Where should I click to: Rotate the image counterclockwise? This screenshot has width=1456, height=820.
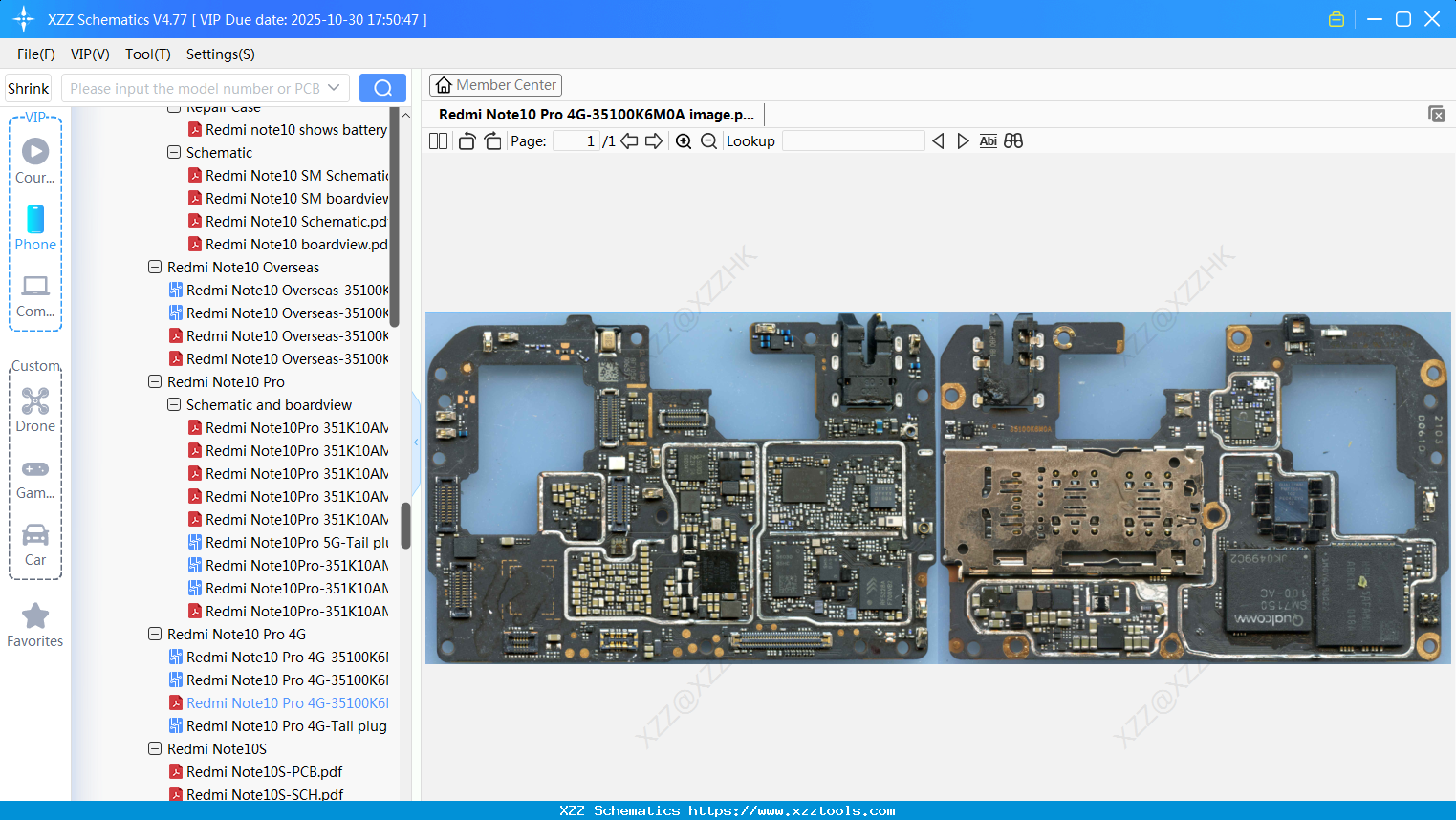[x=467, y=141]
